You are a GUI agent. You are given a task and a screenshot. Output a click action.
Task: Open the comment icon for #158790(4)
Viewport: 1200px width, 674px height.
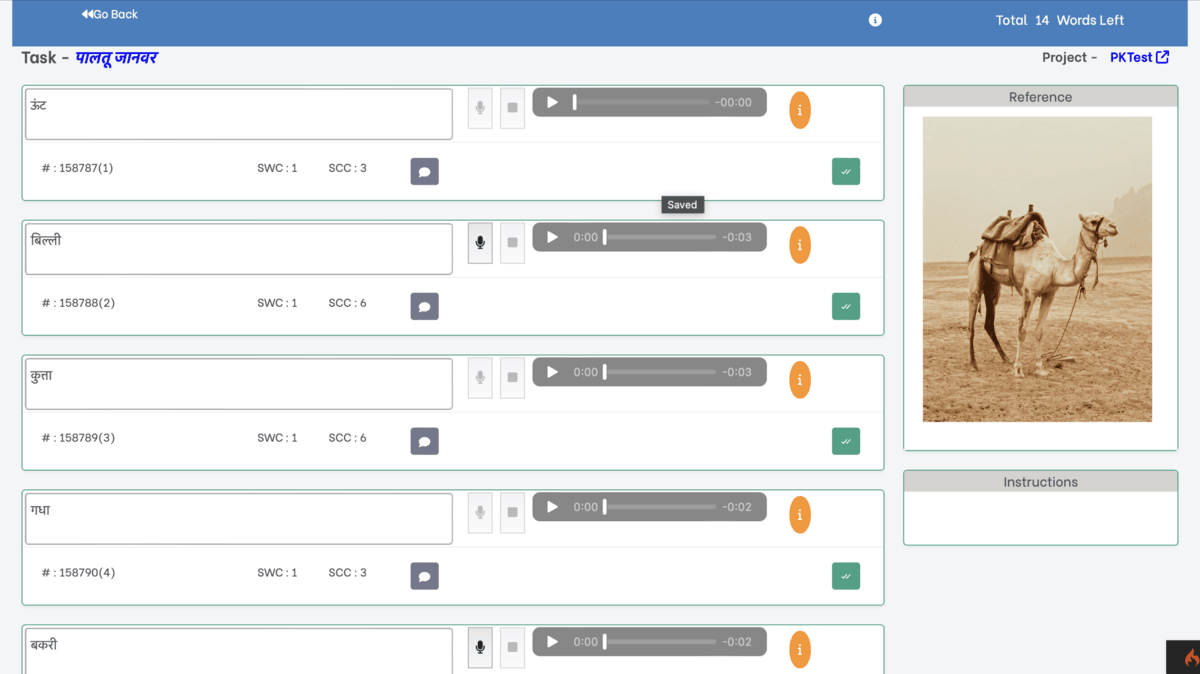(424, 577)
